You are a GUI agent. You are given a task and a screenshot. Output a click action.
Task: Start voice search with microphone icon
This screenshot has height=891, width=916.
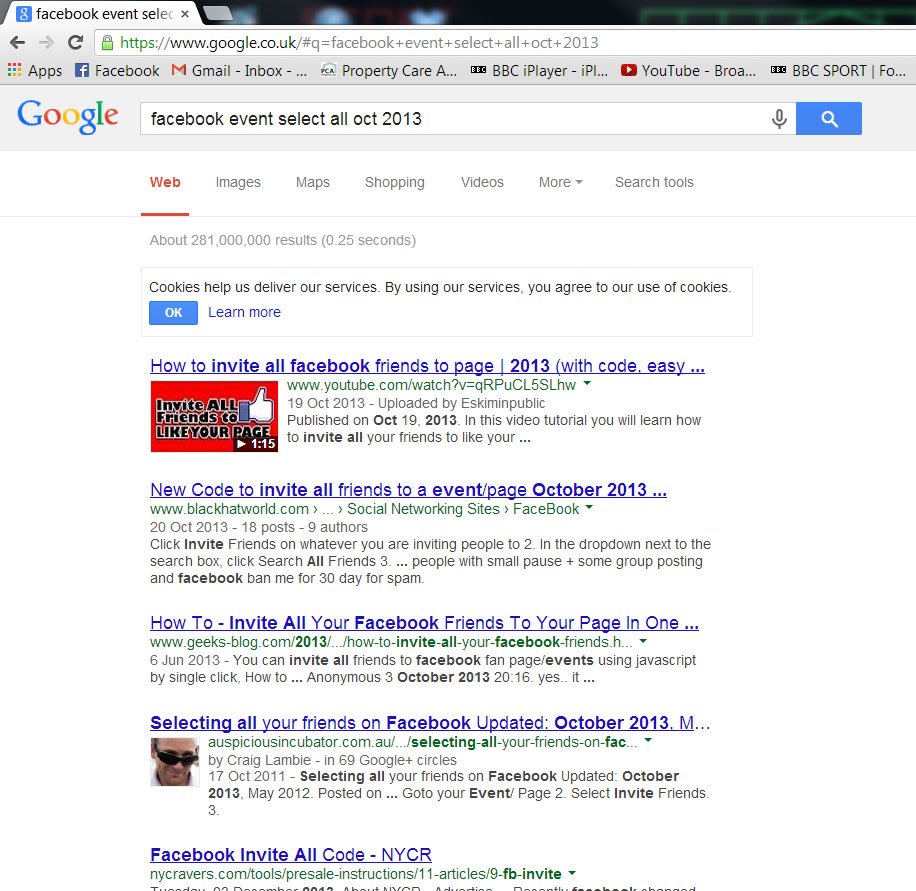[x=779, y=119]
